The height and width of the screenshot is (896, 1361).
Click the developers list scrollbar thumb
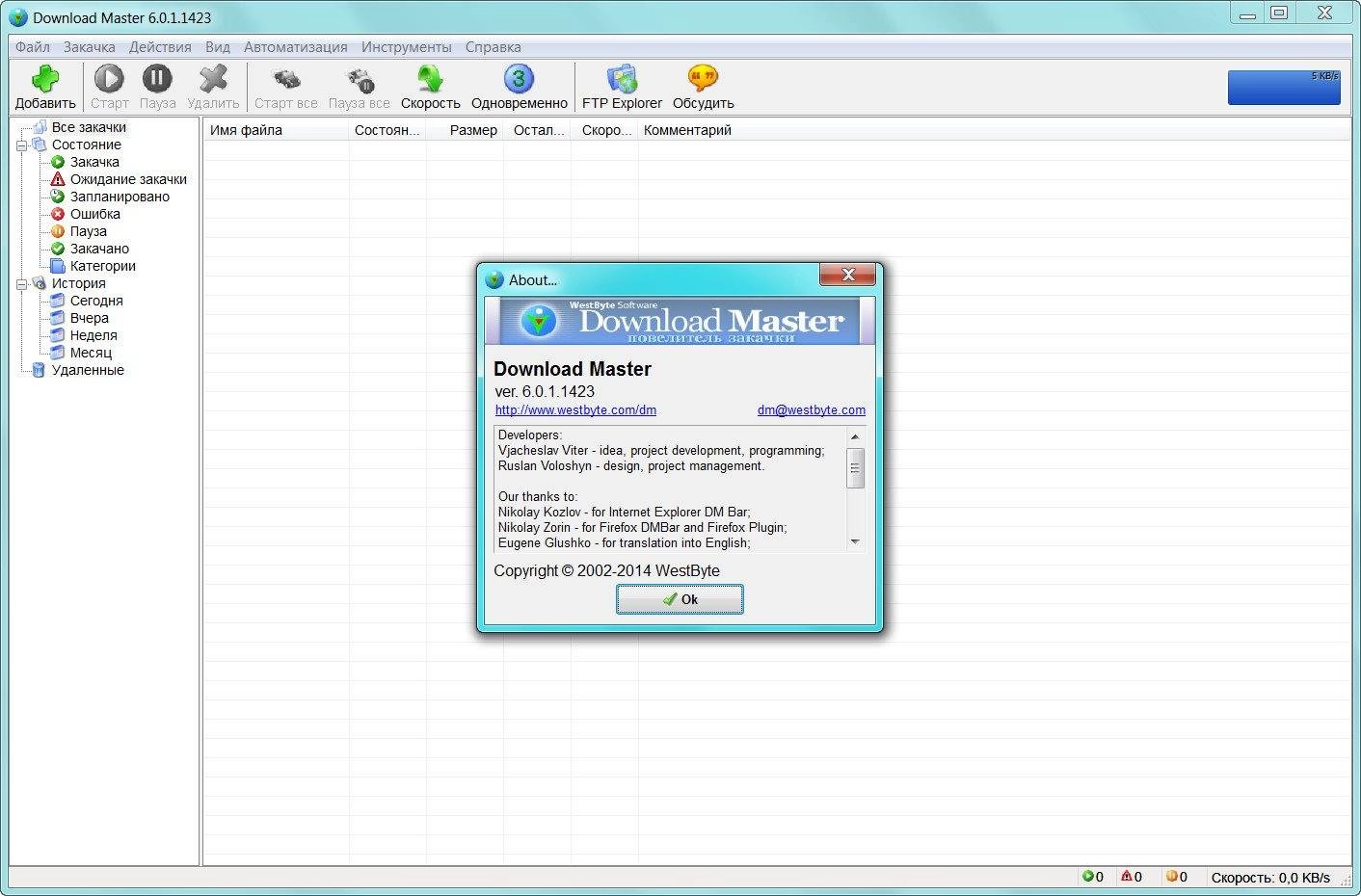point(855,468)
